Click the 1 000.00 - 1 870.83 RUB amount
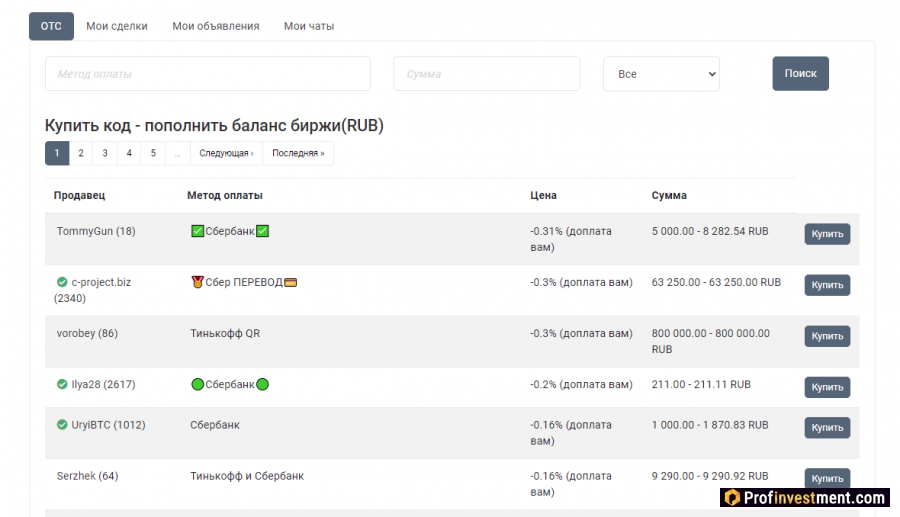Screen dimensions: 900x517 (x=709, y=425)
